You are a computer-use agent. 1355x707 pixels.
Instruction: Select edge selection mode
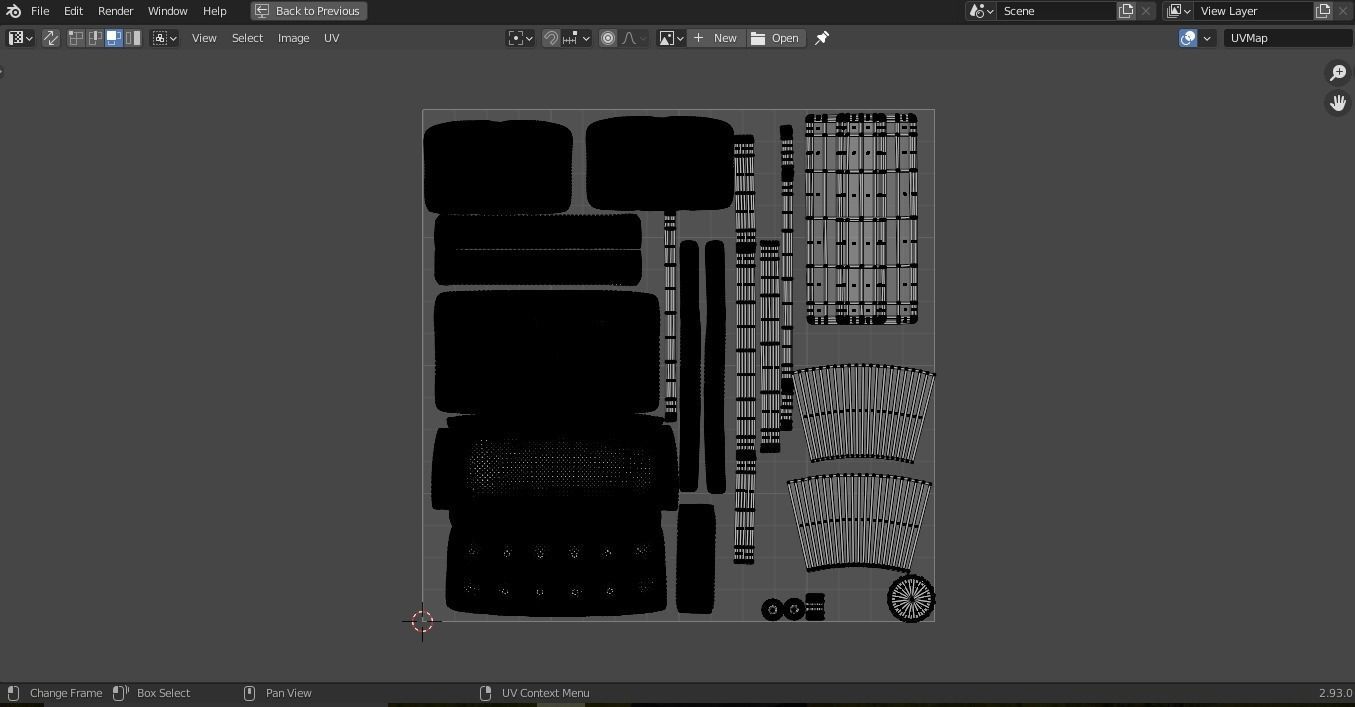(x=95, y=38)
